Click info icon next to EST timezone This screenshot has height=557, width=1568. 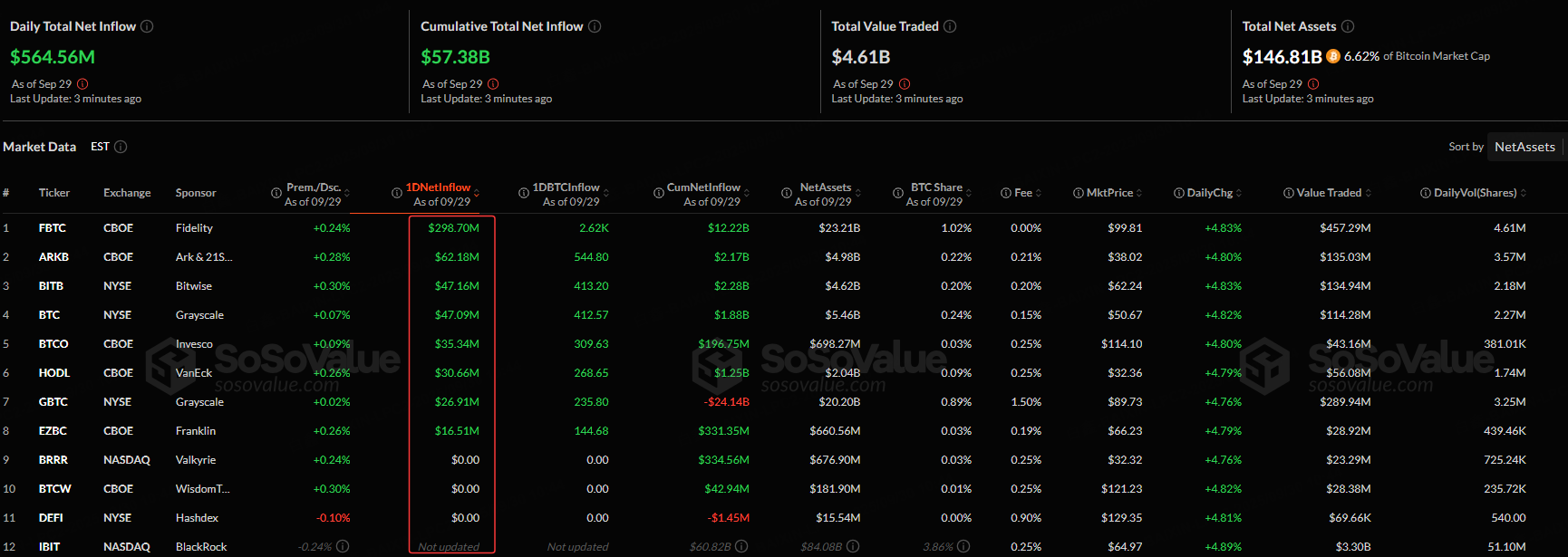click(121, 147)
